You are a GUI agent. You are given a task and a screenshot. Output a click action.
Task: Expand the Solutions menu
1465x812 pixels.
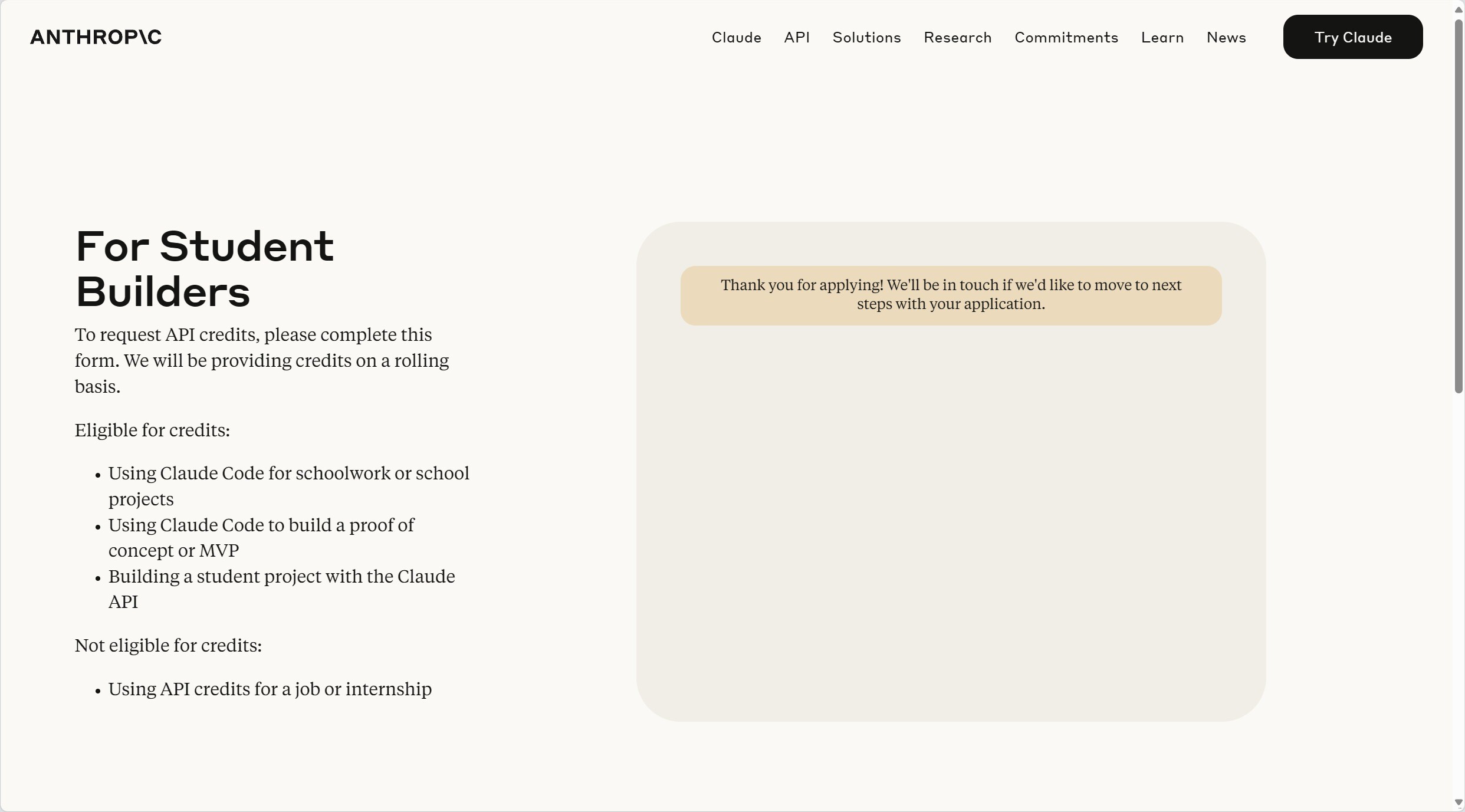[x=866, y=37]
